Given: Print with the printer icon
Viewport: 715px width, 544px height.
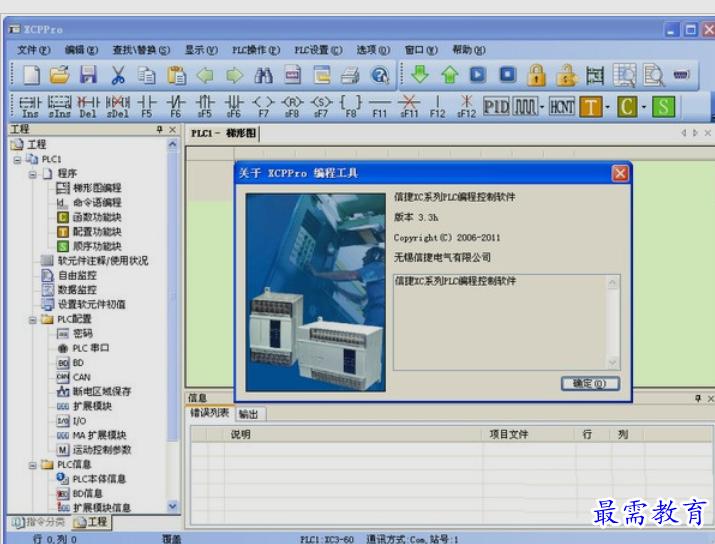Looking at the screenshot, I should (350, 75).
